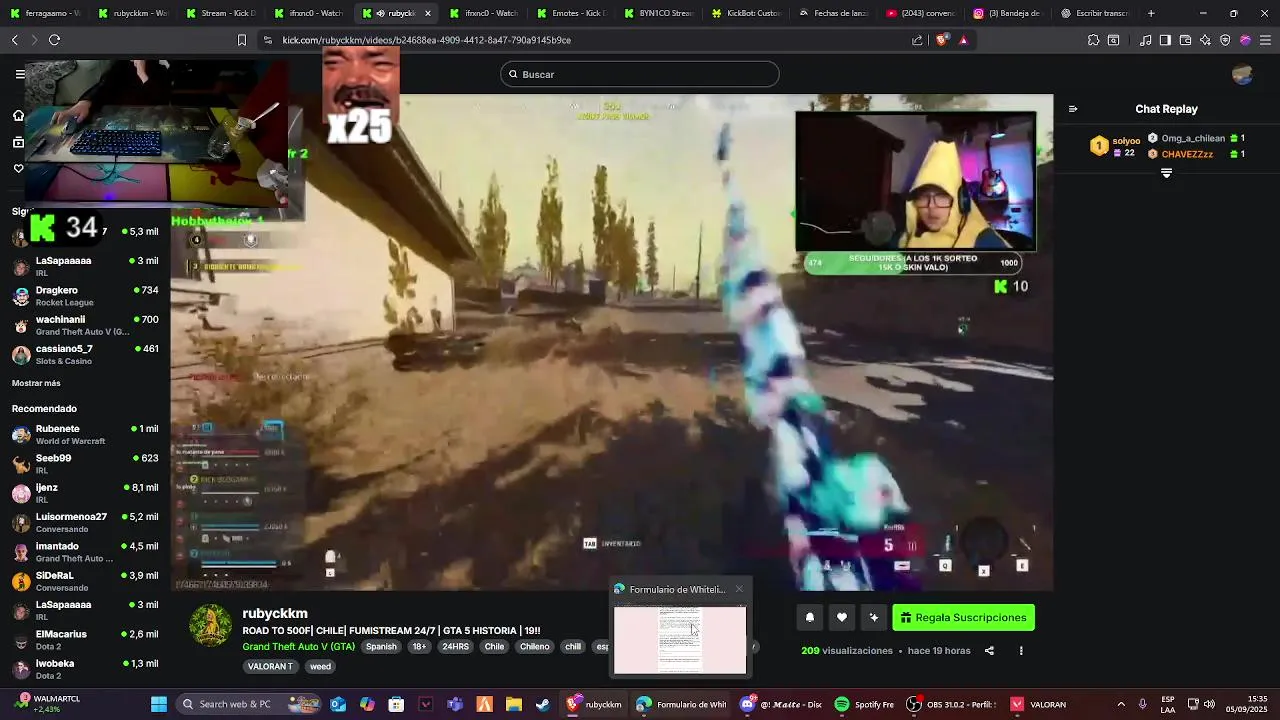Open imantado recommended channel
Screen dimensions: 1280x720
click(x=85, y=552)
